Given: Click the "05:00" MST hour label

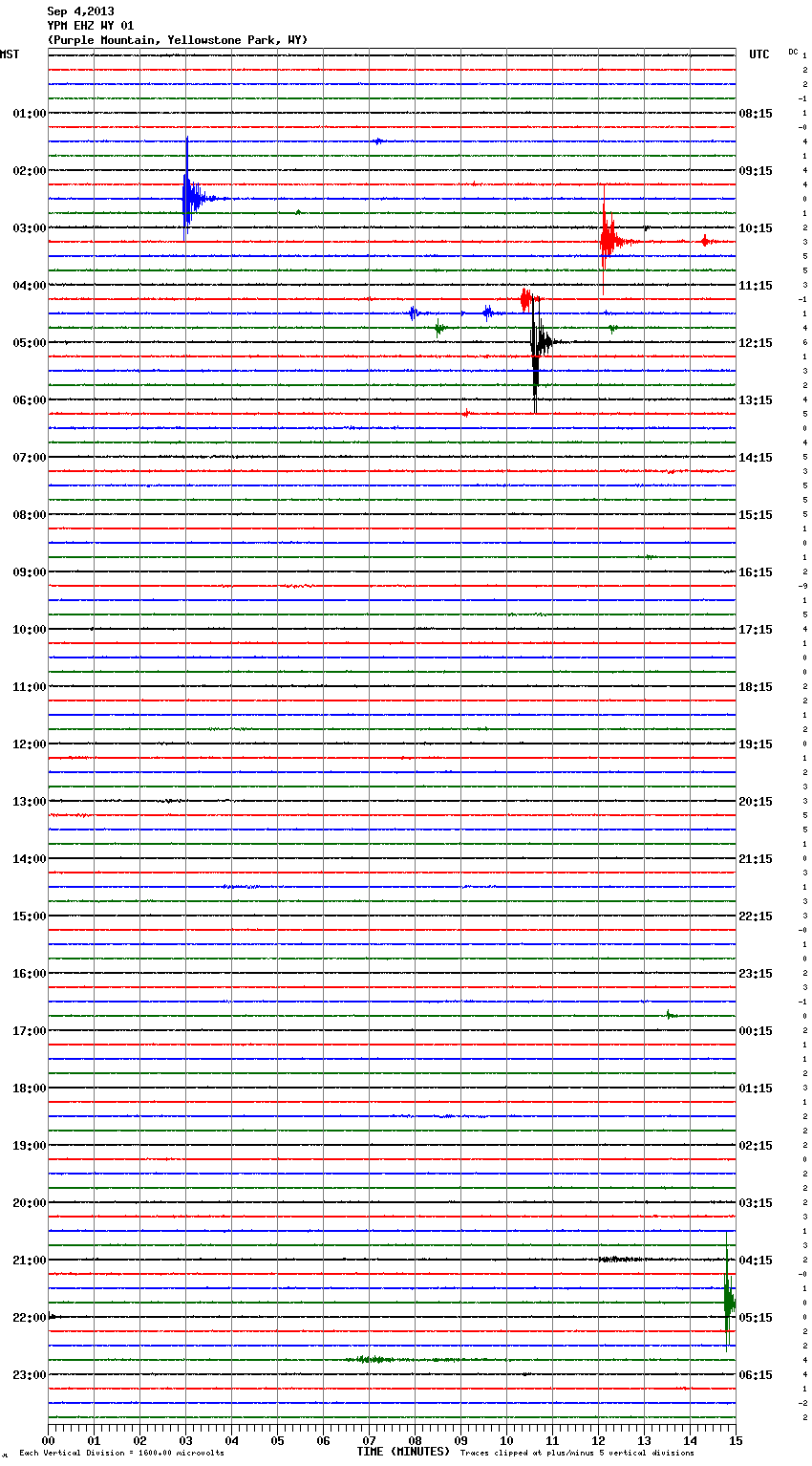Looking at the screenshot, I should [30, 342].
